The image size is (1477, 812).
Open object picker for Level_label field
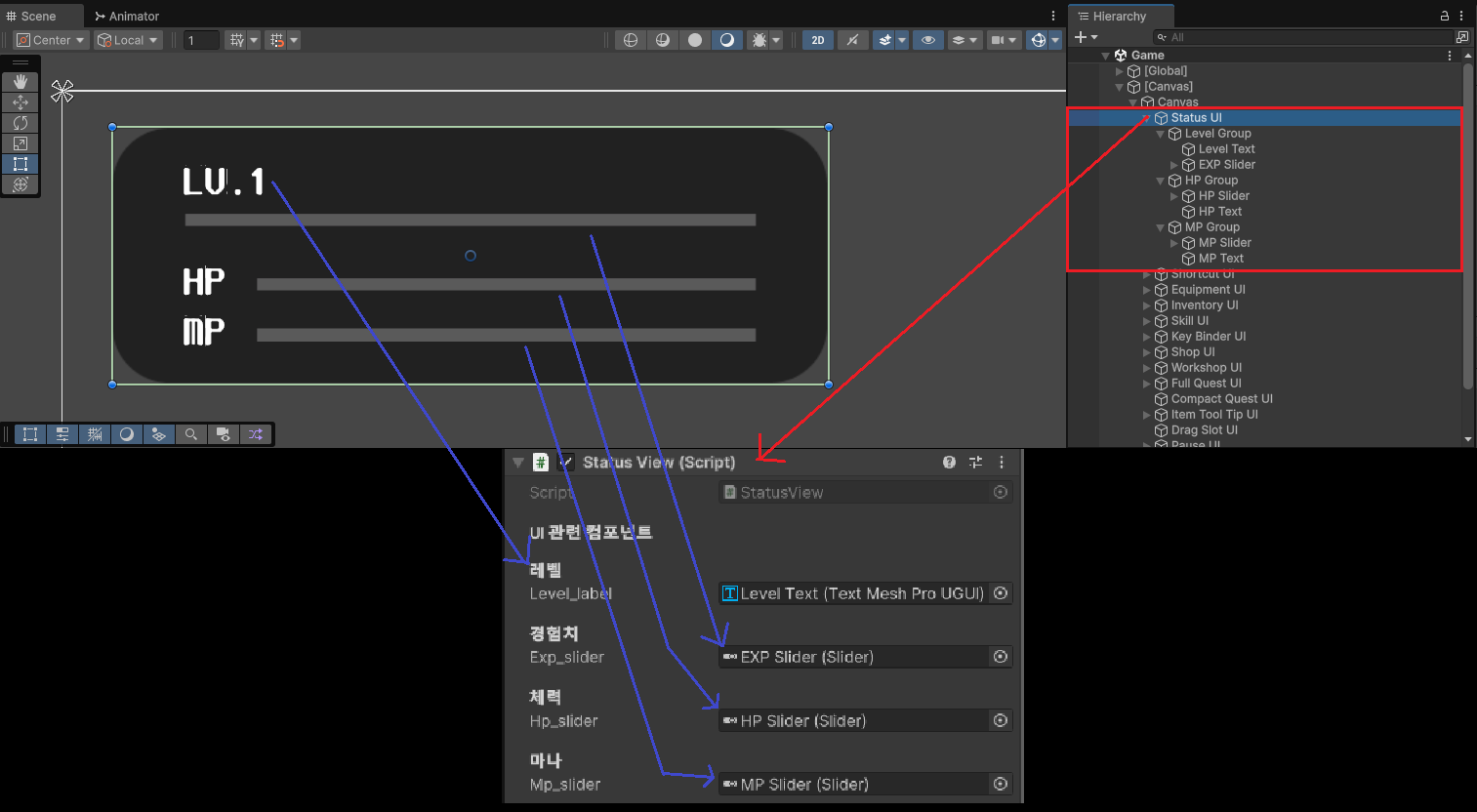[x=1001, y=593]
